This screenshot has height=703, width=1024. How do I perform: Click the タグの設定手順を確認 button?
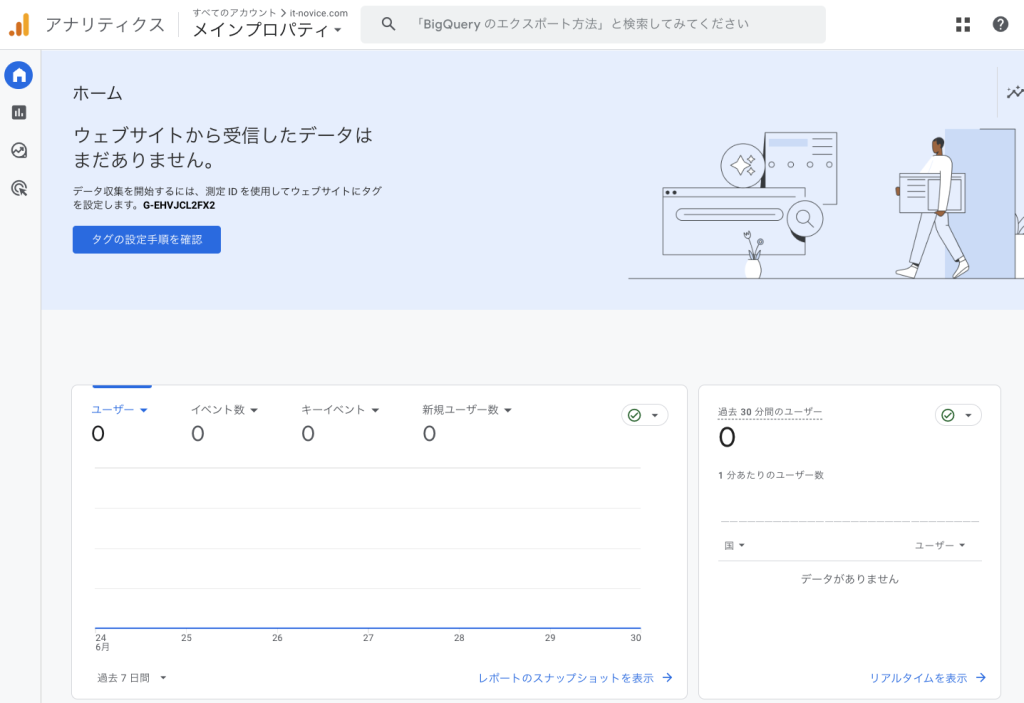point(146,239)
